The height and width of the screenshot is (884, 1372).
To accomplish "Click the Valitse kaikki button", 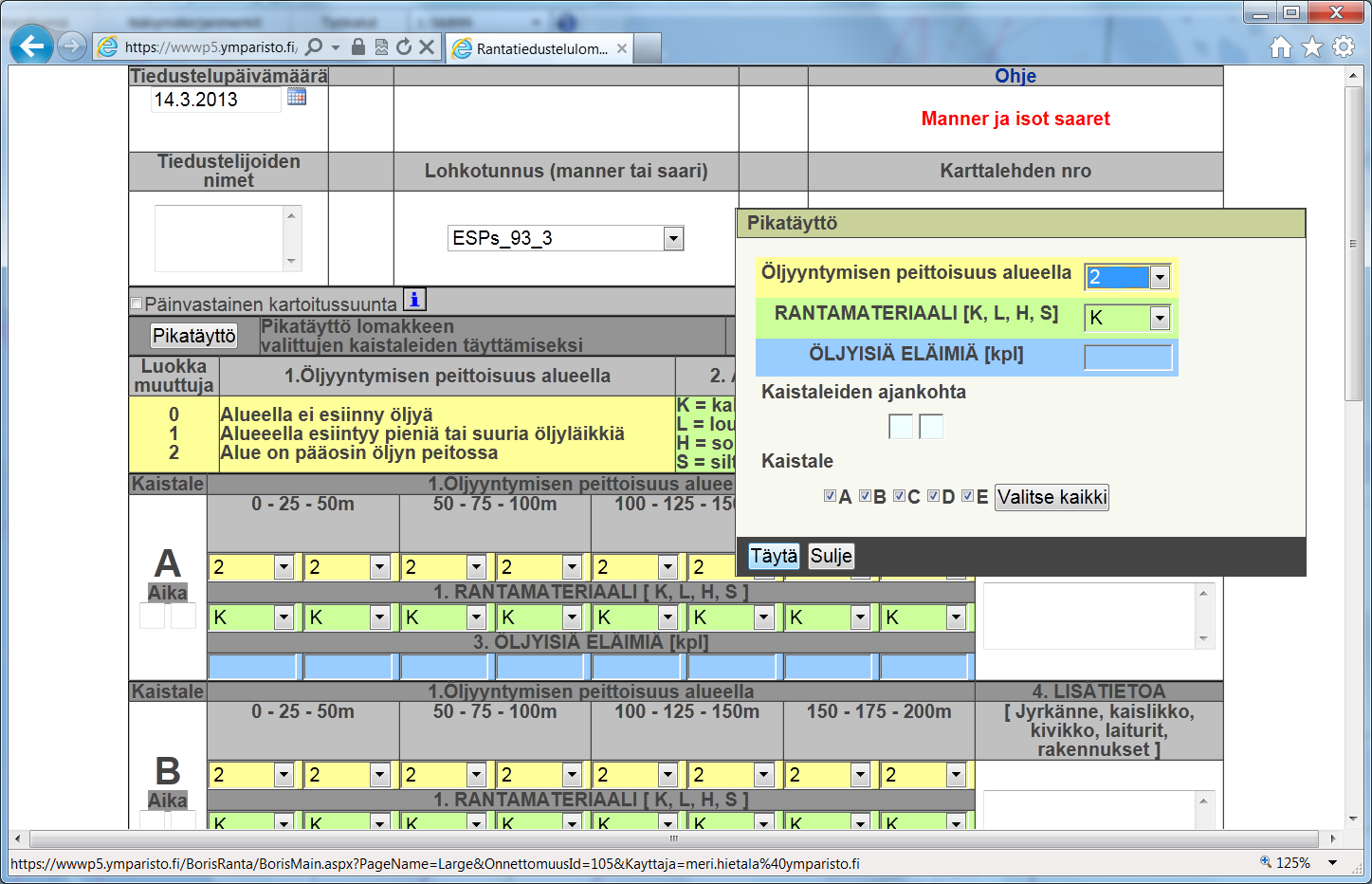I will pos(1052,497).
